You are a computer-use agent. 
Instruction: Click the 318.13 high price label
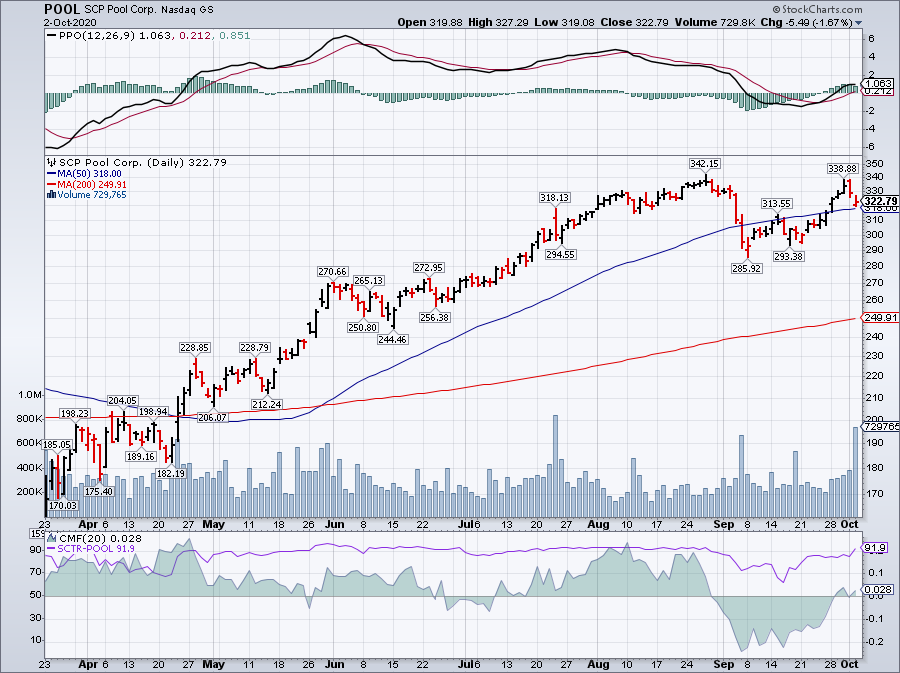(554, 198)
